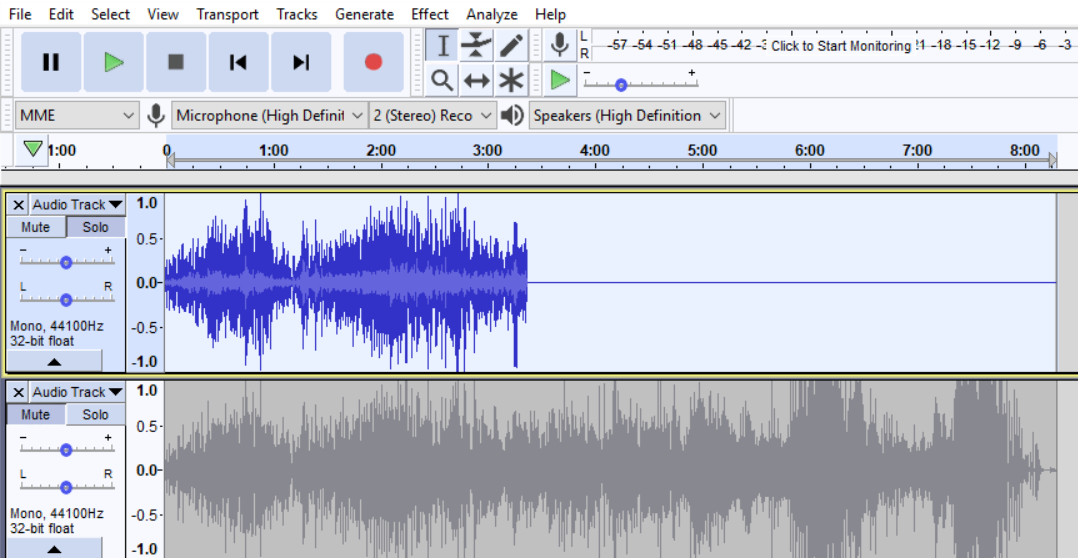
Task: Open the second Audio Track name dropdown
Action: 78,392
